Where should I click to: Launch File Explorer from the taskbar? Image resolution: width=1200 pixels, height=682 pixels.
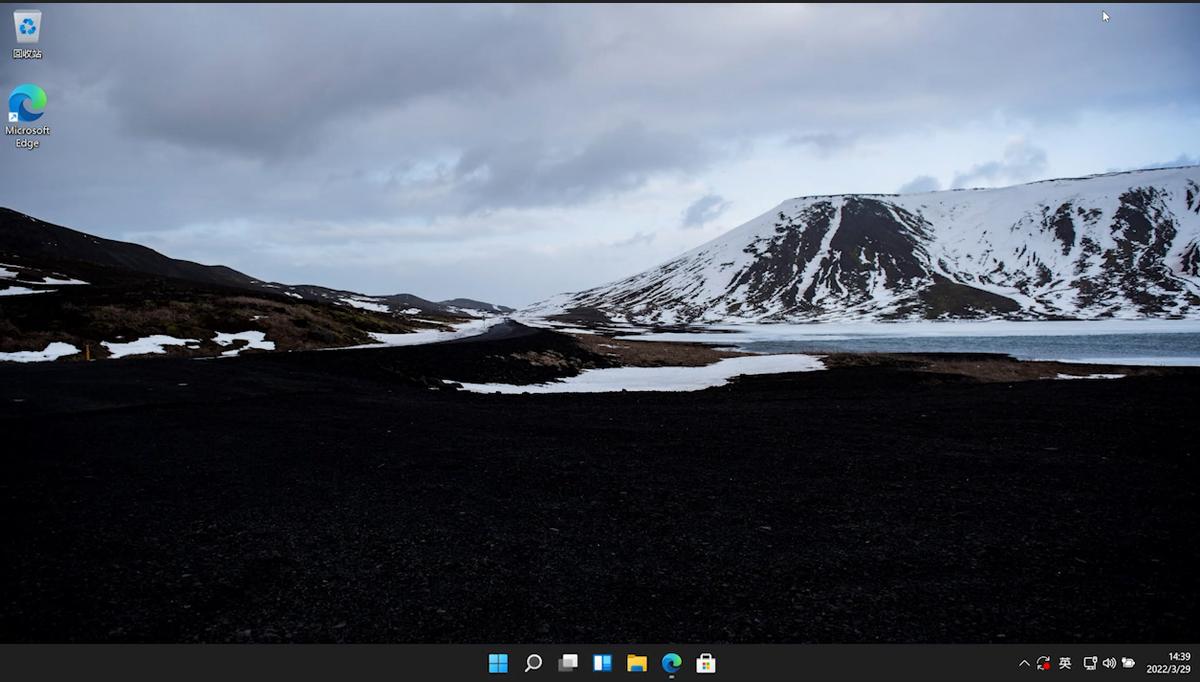pyautogui.click(x=637, y=663)
